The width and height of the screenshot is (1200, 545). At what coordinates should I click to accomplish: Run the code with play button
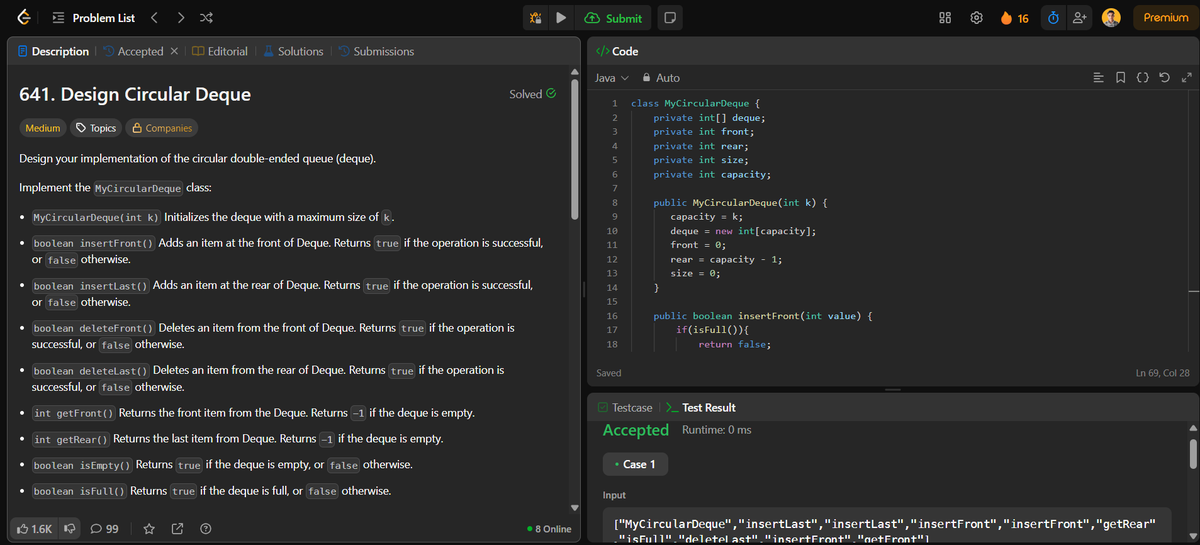pos(561,18)
